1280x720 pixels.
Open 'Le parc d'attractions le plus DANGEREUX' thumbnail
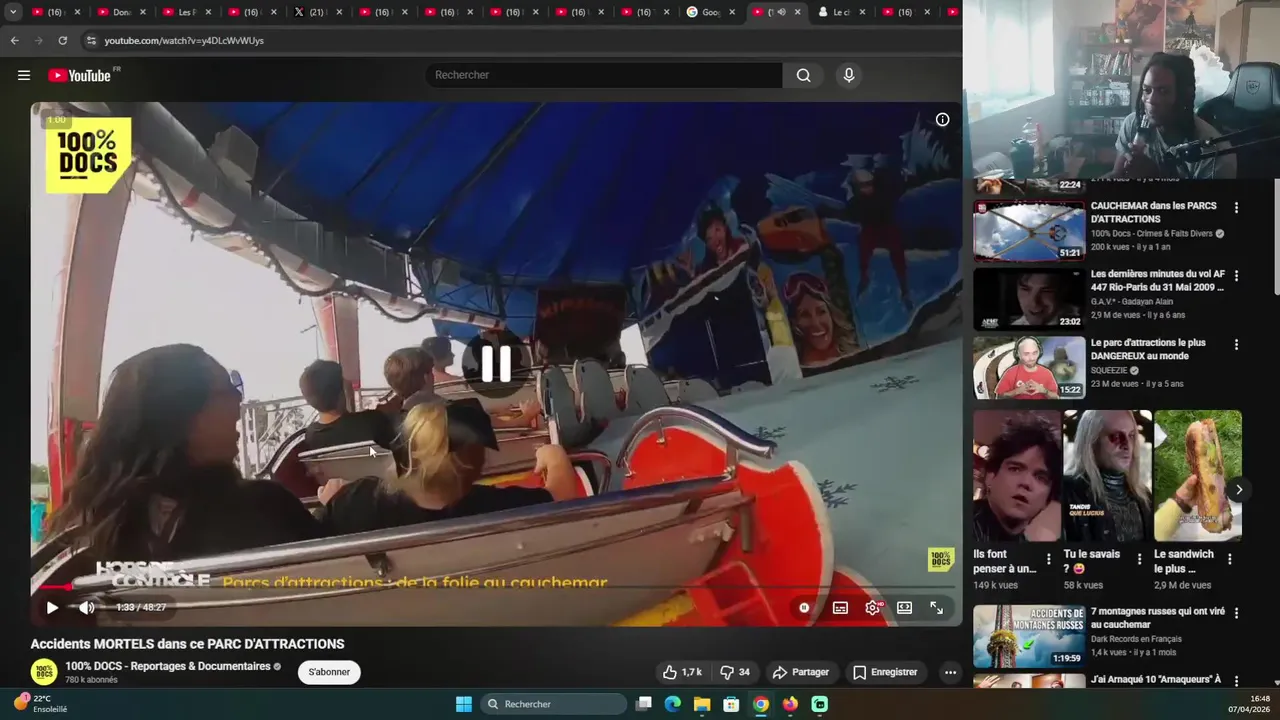tap(1029, 367)
